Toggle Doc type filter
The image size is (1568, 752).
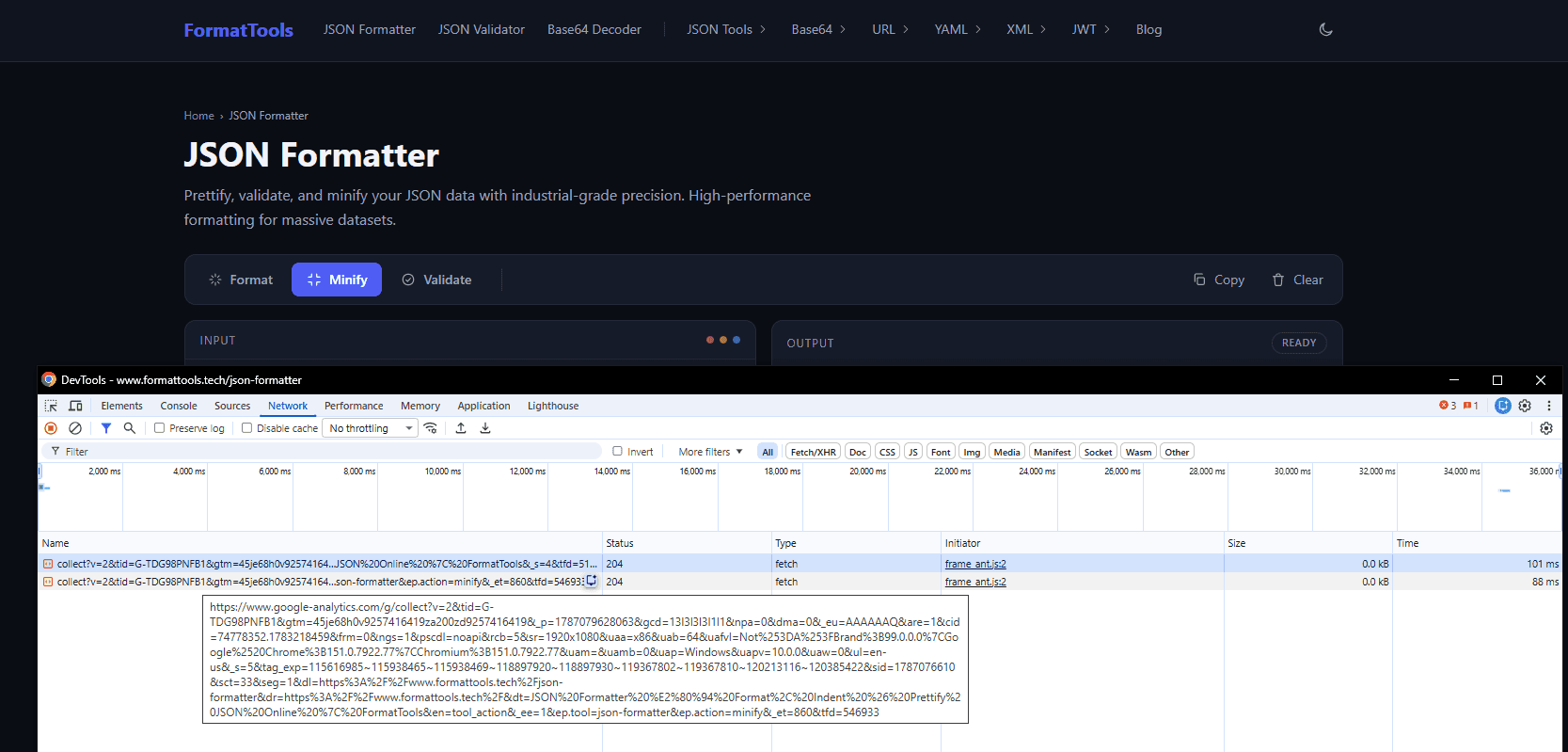click(x=858, y=452)
